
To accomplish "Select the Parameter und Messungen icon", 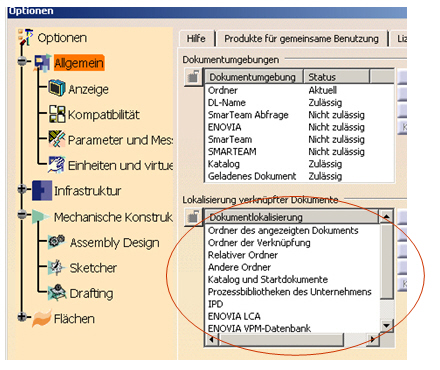I will 57,139.
